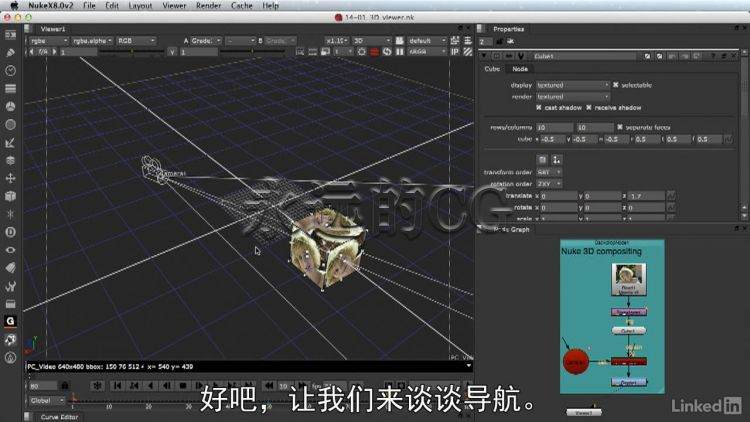Toggle the lock properties bin icon

pyautogui.click(x=499, y=42)
